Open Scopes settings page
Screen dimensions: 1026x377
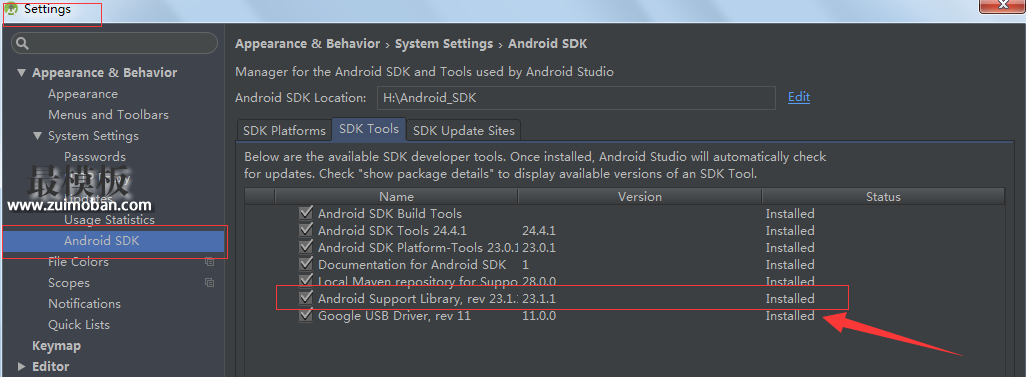click(69, 283)
